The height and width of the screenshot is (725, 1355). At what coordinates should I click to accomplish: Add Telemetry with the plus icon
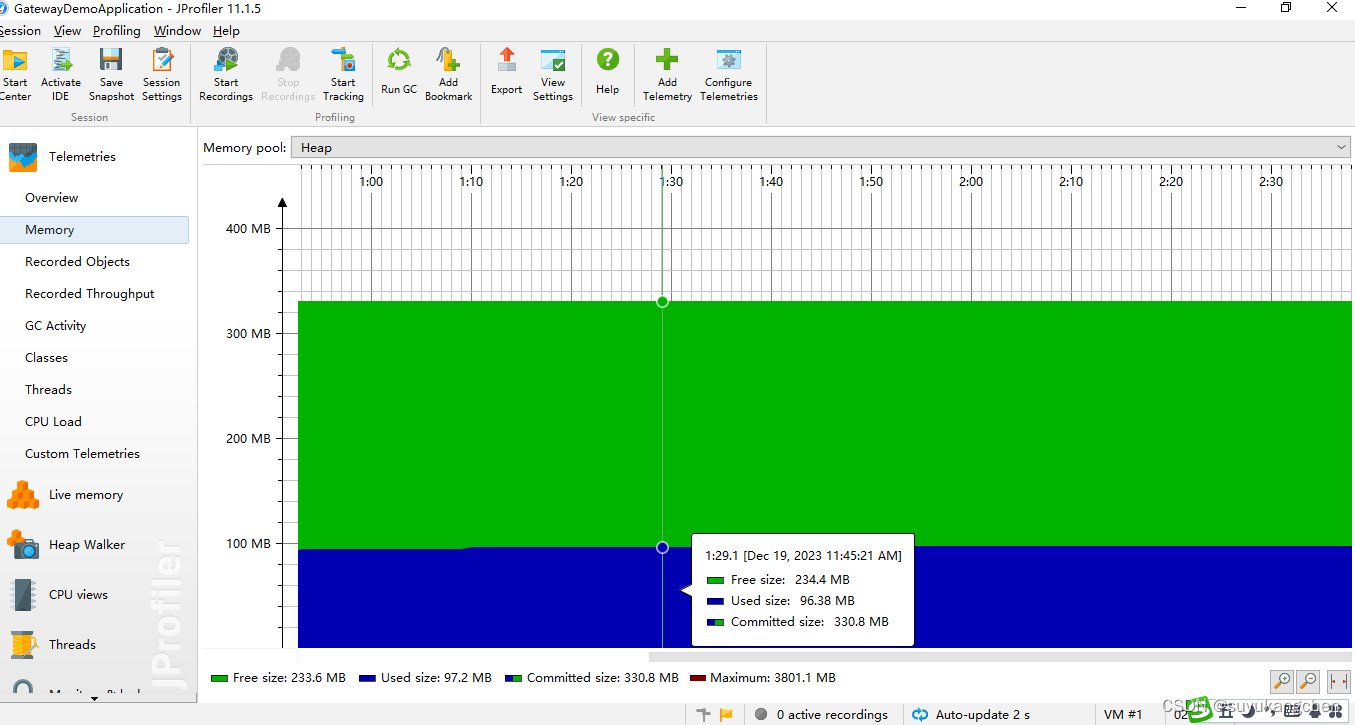pos(667,75)
